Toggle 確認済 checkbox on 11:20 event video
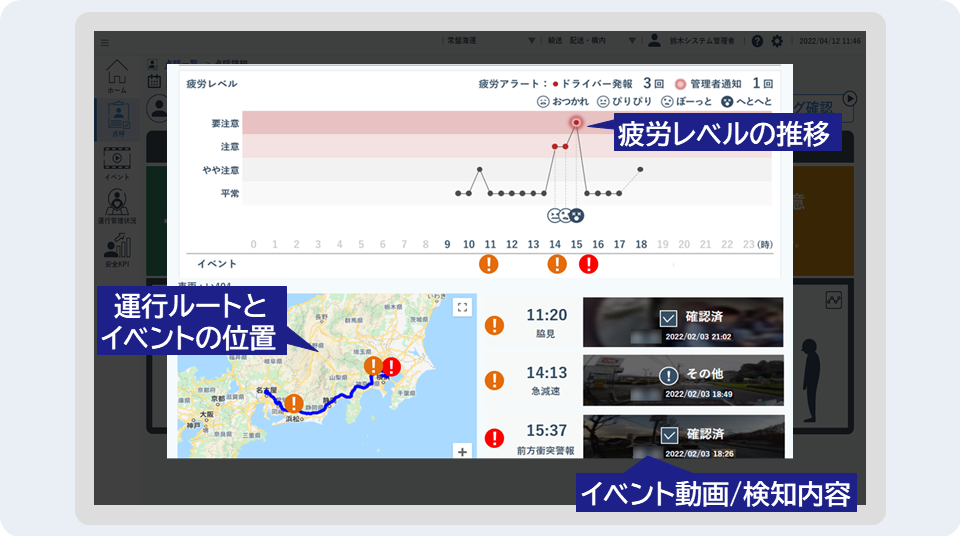 (x=668, y=318)
